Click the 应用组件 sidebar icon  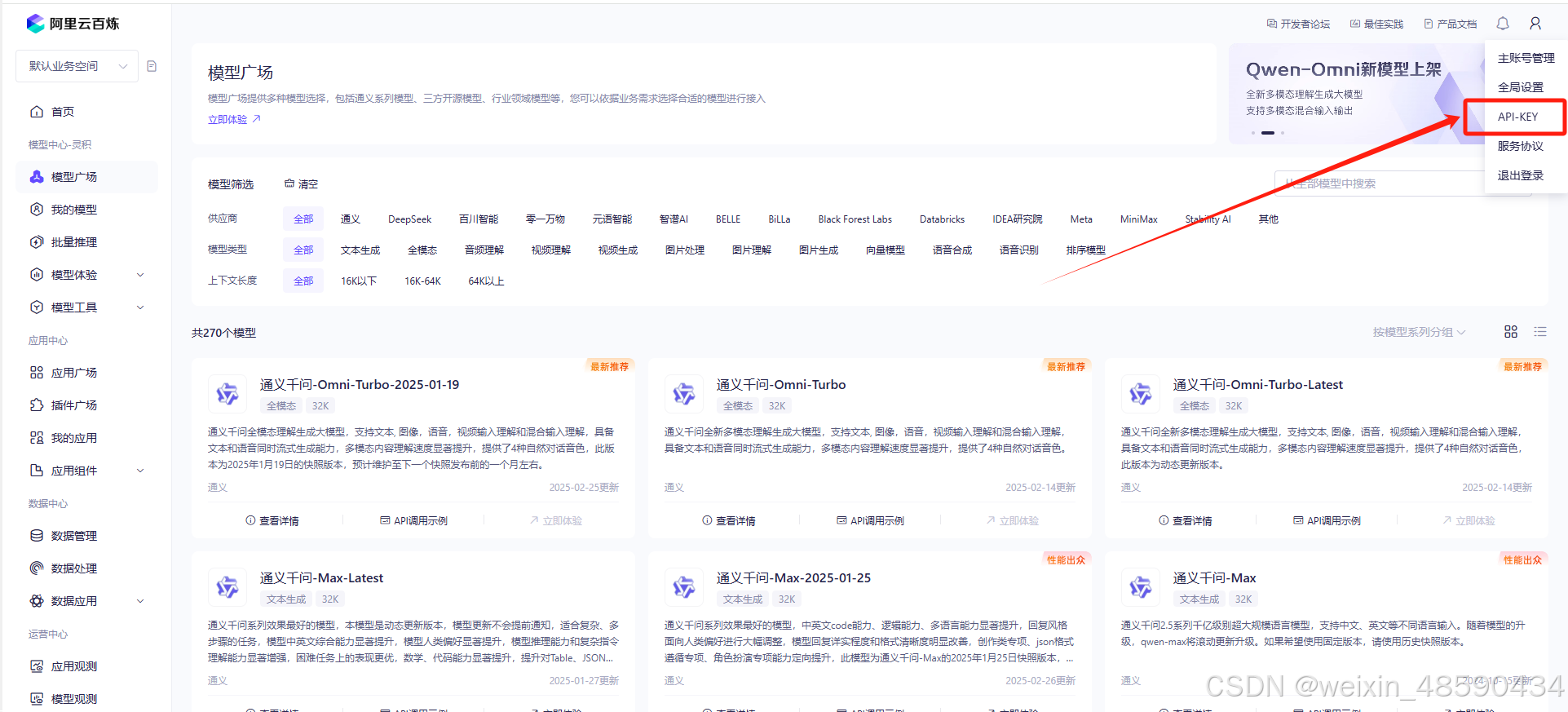pyautogui.click(x=37, y=471)
